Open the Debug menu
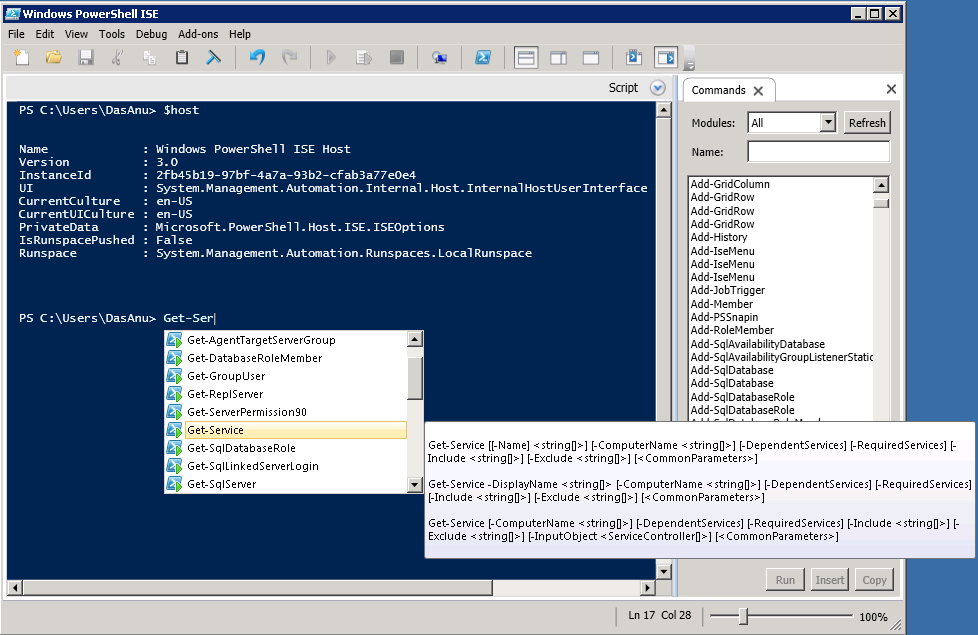978x635 pixels. [151, 34]
